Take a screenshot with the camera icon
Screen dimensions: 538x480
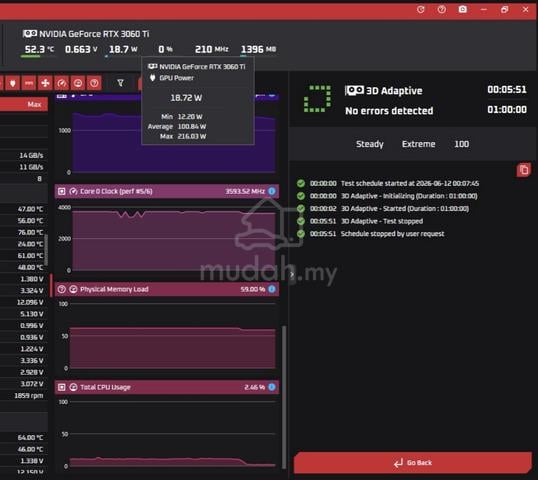(463, 10)
